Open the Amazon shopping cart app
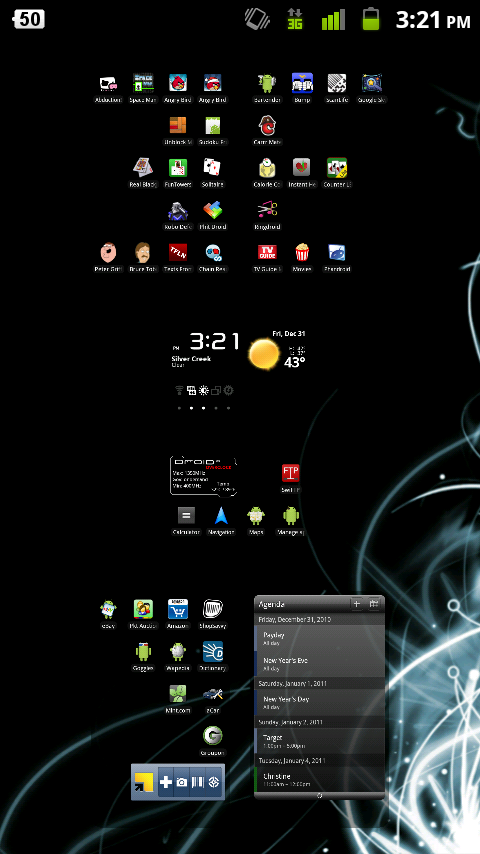This screenshot has height=854, width=480. click(178, 609)
